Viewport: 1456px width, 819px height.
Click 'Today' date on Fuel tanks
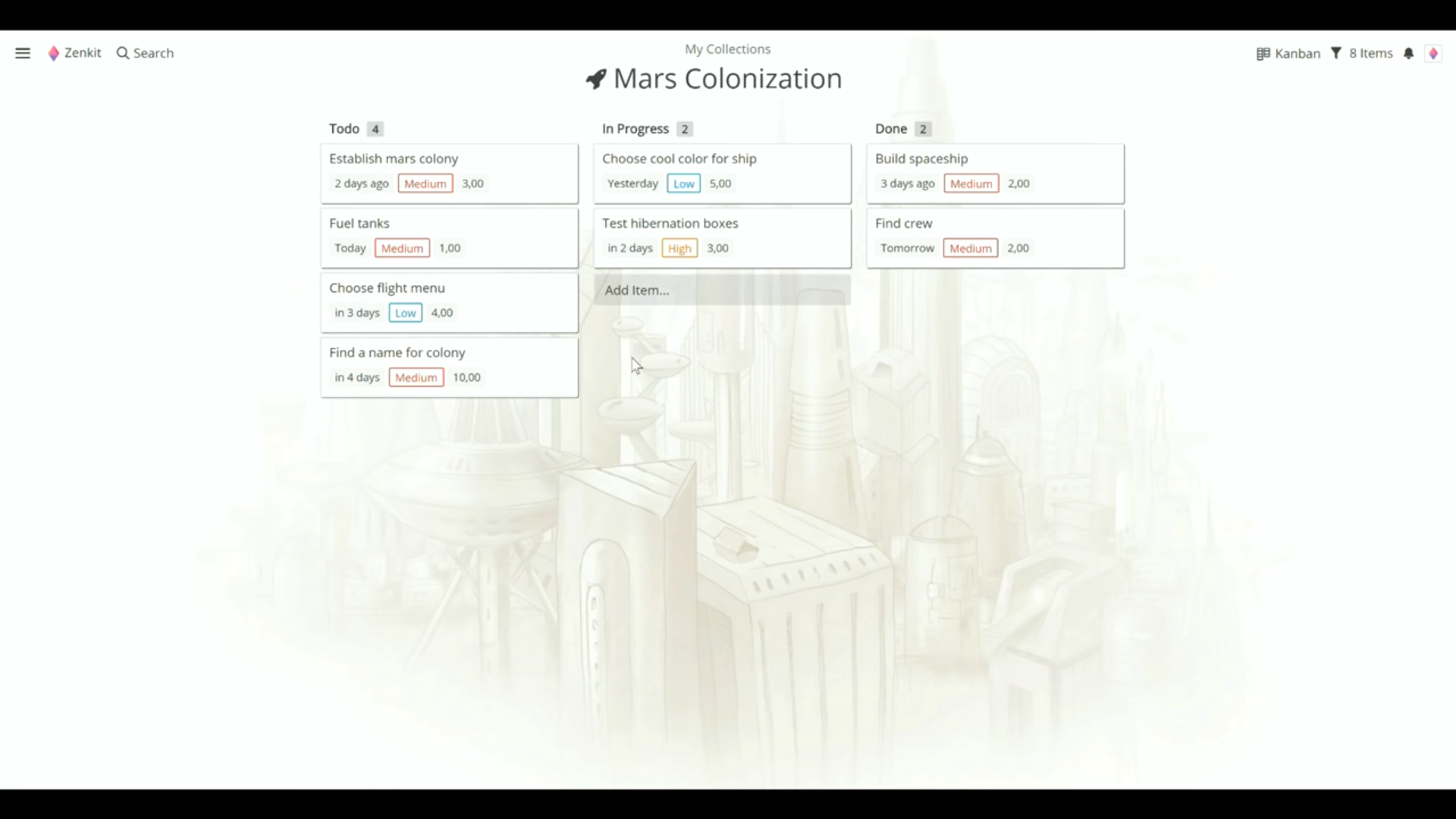click(350, 248)
